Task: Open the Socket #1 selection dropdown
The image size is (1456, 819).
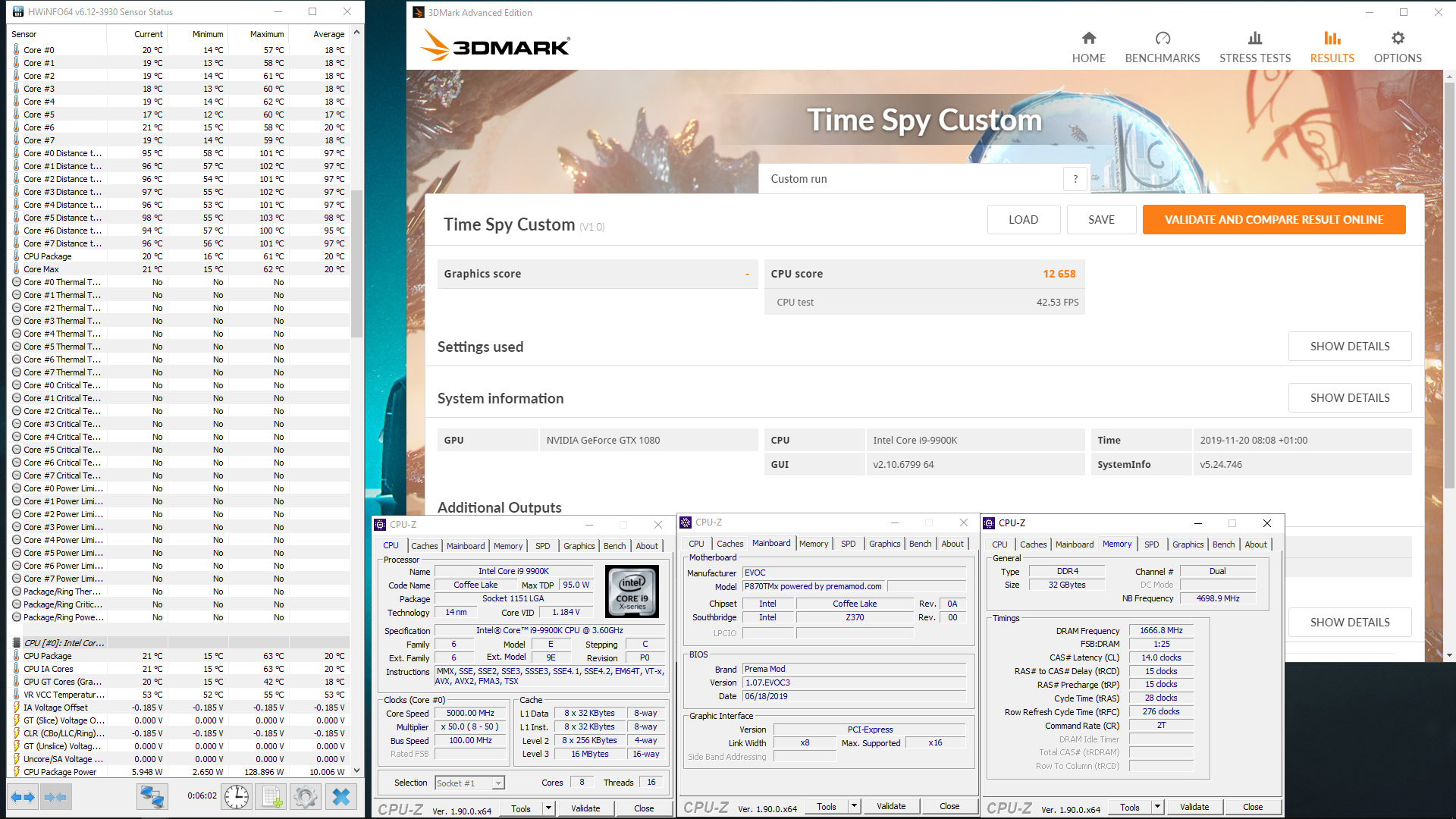Action: tap(498, 783)
